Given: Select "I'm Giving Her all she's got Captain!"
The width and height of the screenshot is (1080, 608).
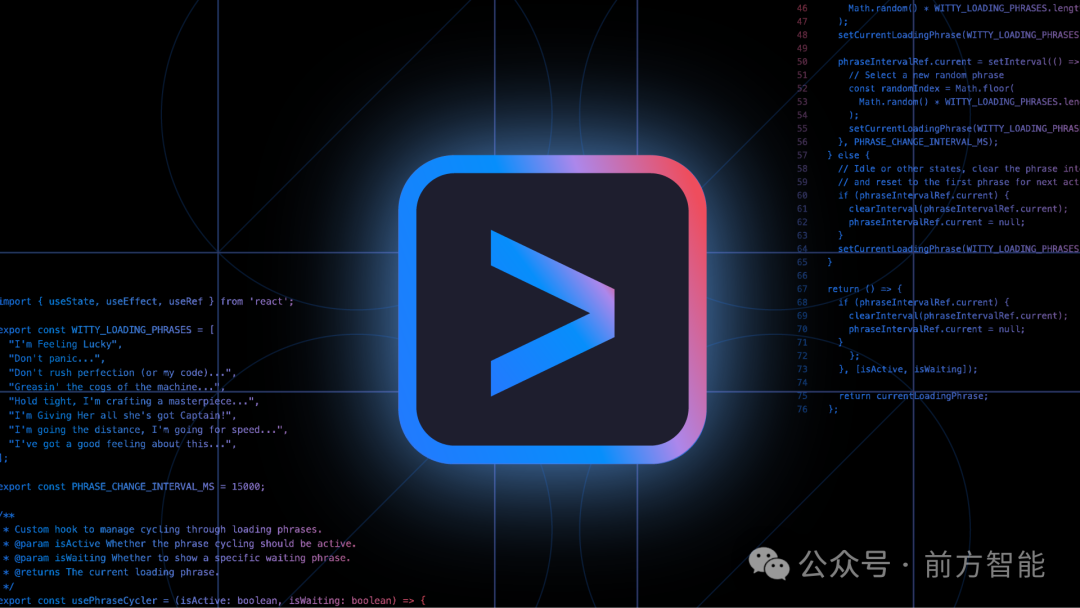Looking at the screenshot, I should [x=122, y=416].
